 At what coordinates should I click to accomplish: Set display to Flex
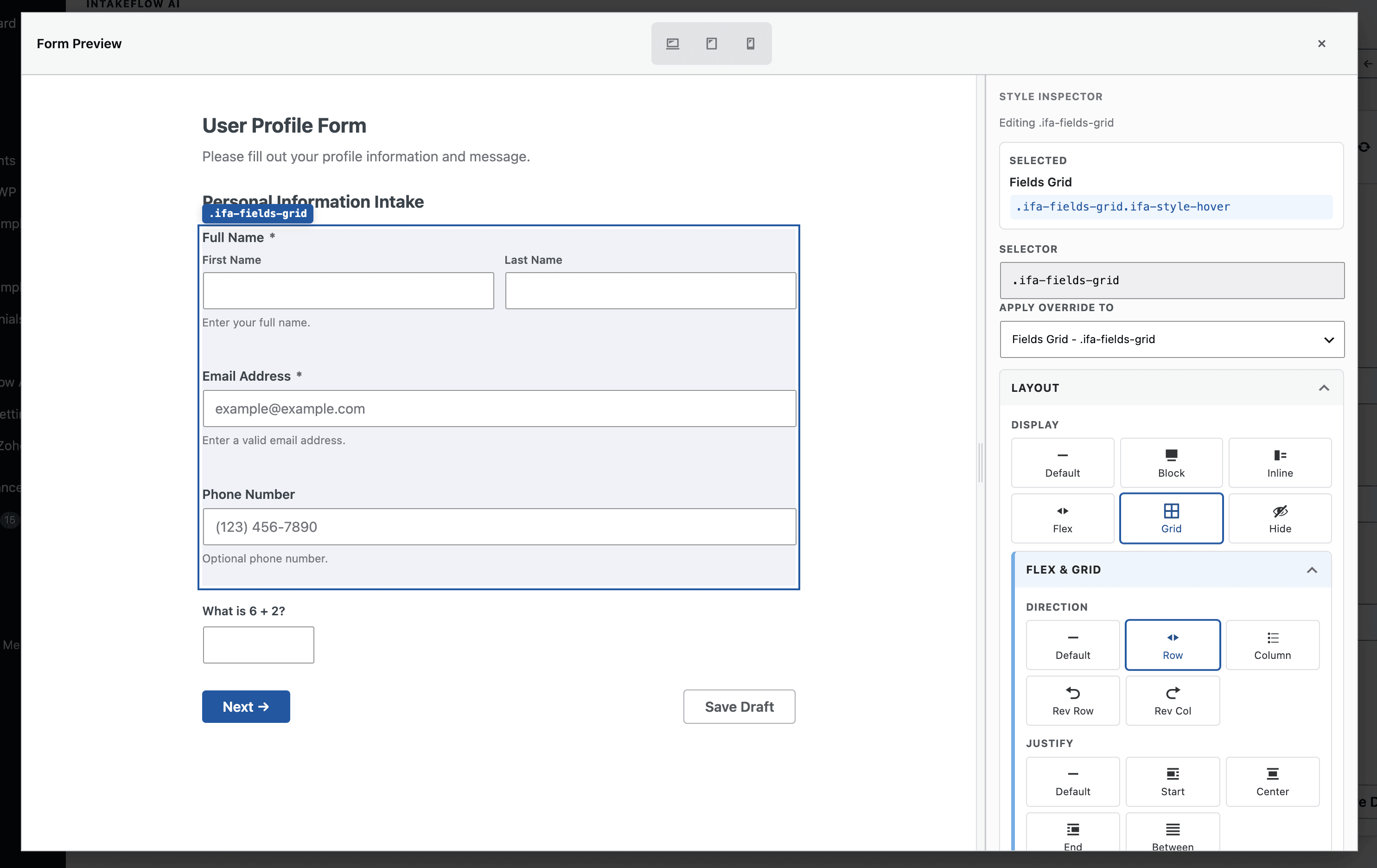tap(1062, 518)
